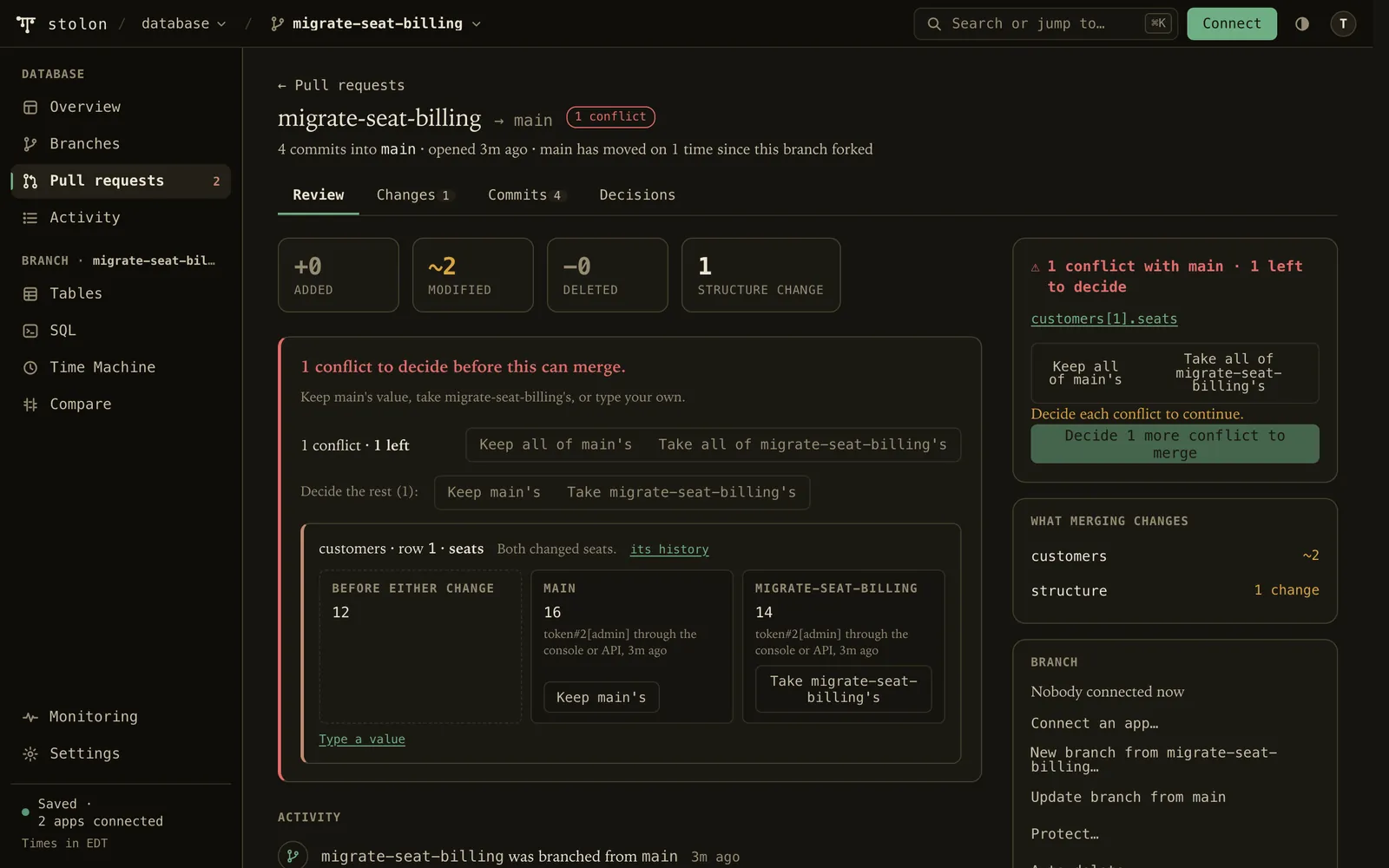This screenshot has height=868, width=1389.
Task: Go back to Pull requests
Action: (341, 85)
